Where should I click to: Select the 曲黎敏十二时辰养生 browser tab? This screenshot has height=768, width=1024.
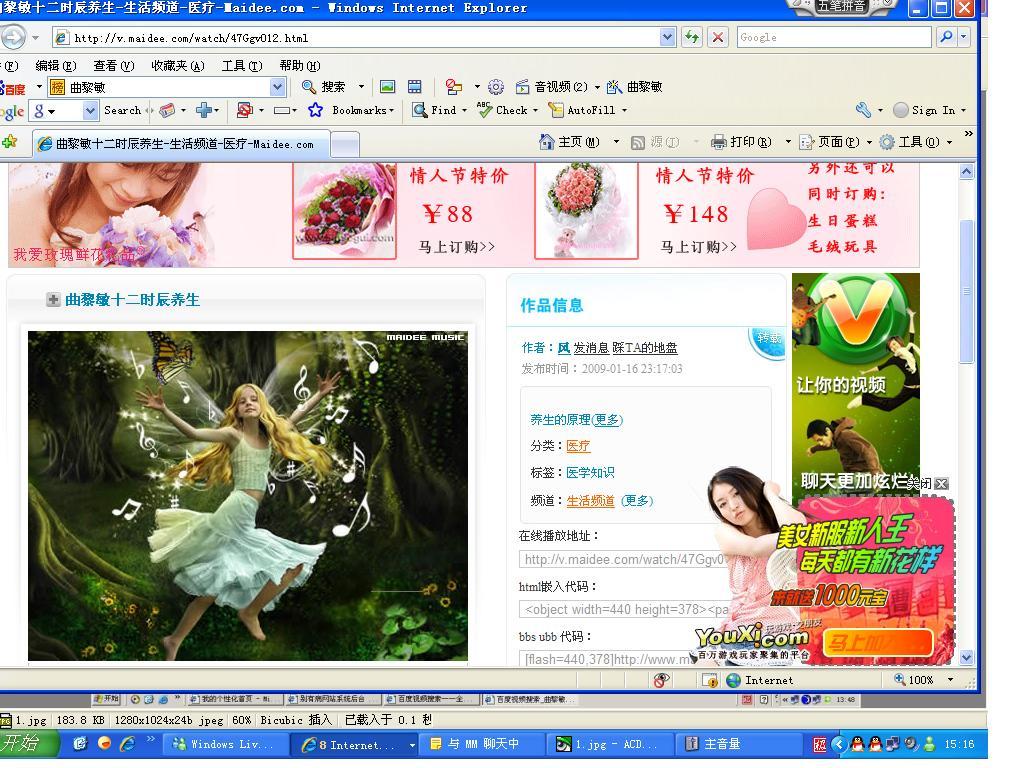click(x=184, y=144)
